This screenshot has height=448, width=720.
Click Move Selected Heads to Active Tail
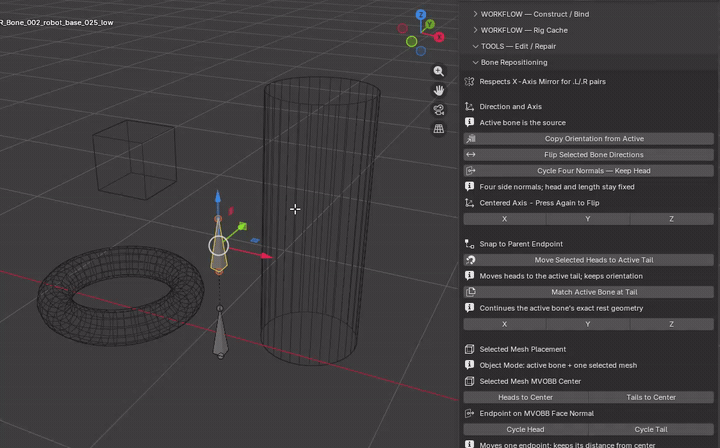point(589,260)
